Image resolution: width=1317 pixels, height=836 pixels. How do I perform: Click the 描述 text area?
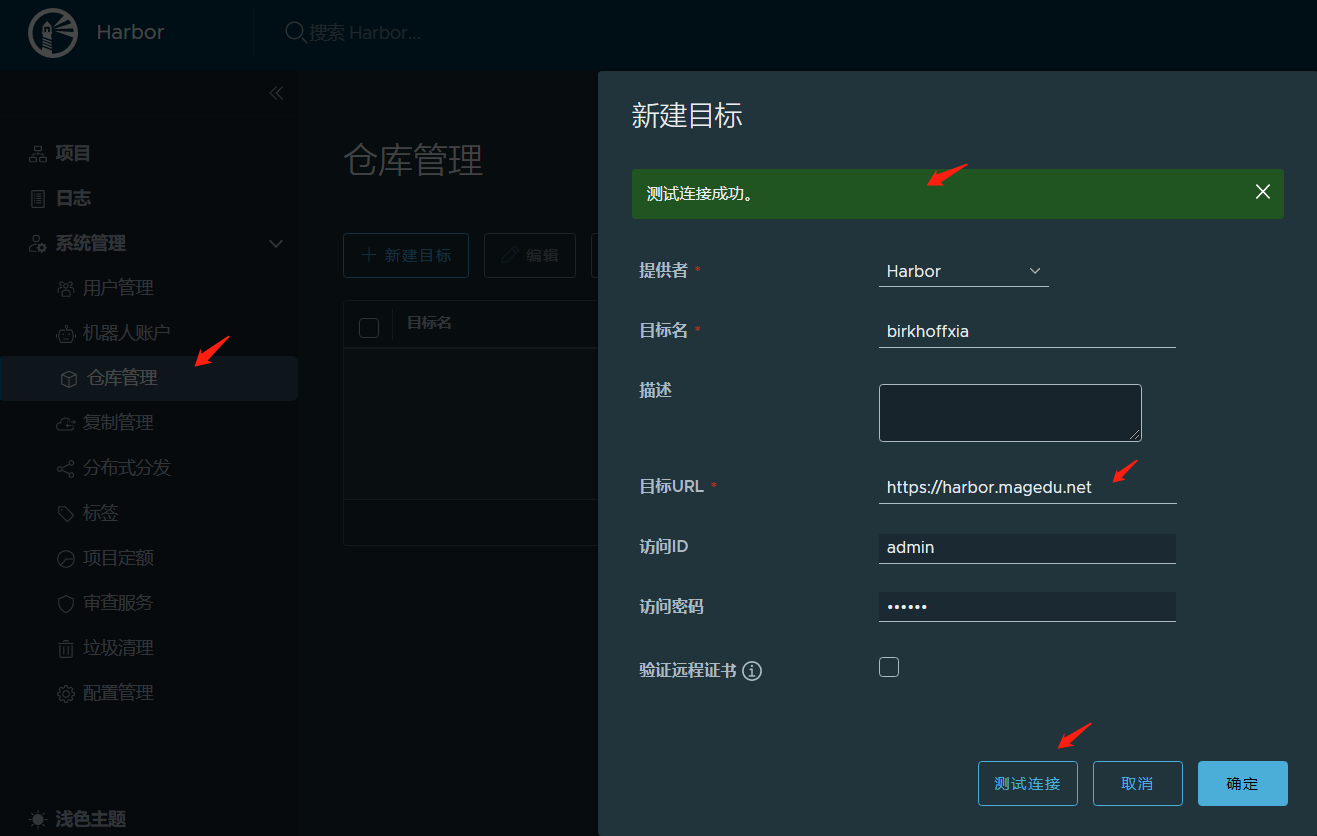coord(1010,413)
